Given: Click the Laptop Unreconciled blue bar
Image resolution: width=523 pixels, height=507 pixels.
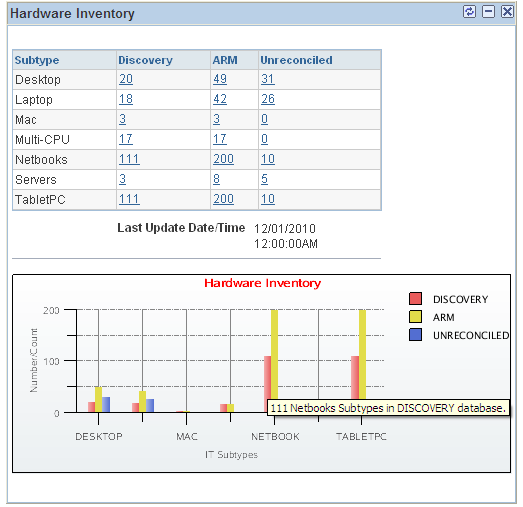Looking at the screenshot, I should [150, 406].
